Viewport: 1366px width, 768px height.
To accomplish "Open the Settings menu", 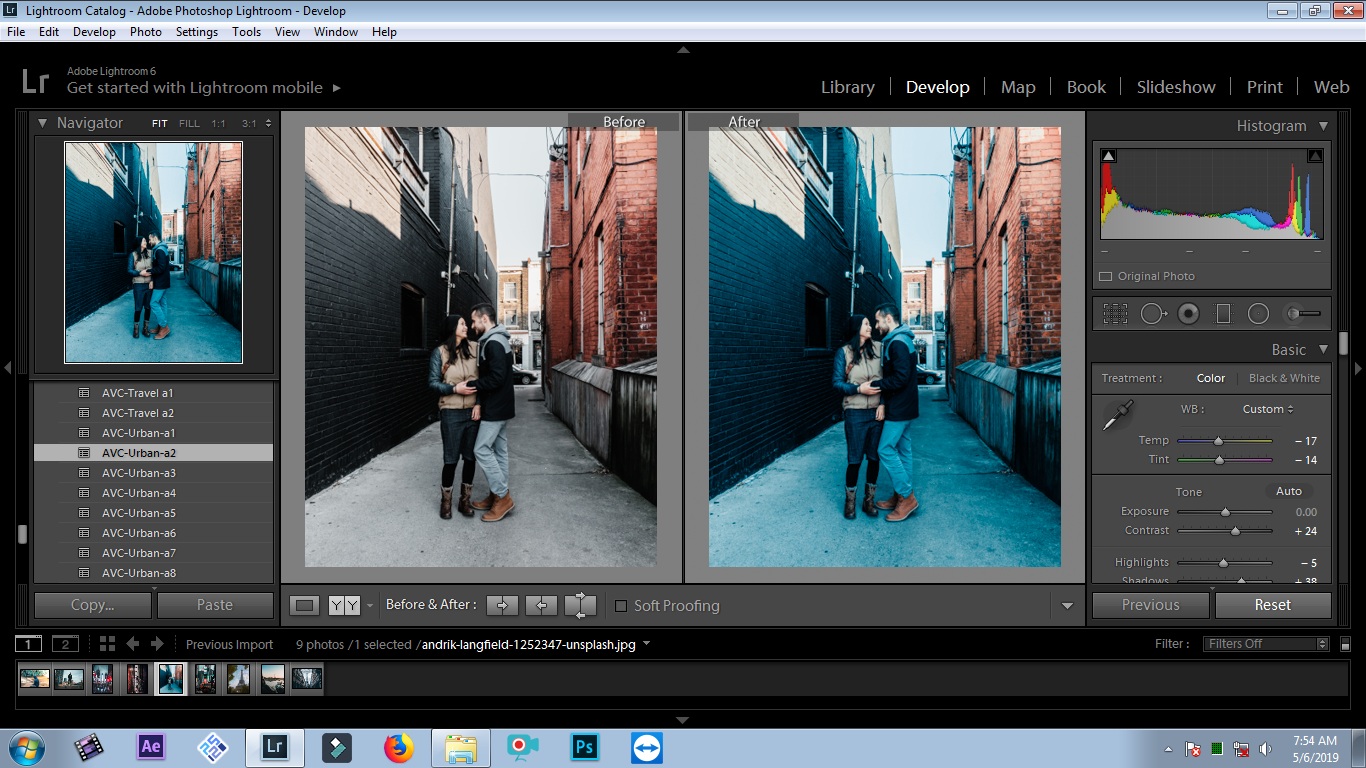I will pos(197,32).
